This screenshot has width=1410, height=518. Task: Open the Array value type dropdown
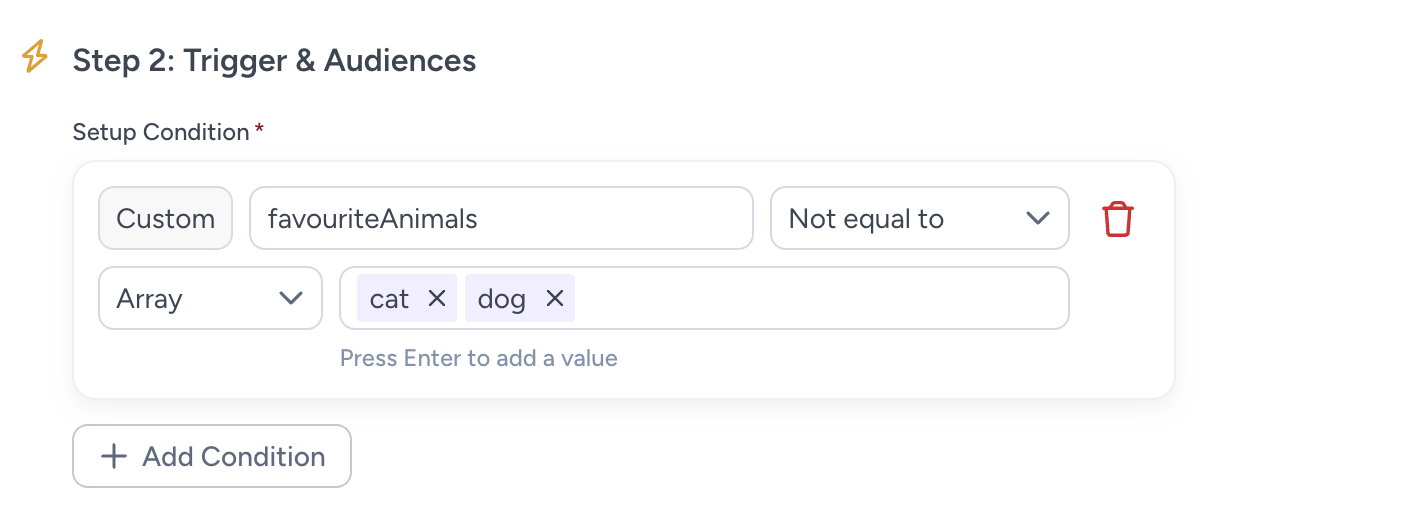(x=210, y=298)
